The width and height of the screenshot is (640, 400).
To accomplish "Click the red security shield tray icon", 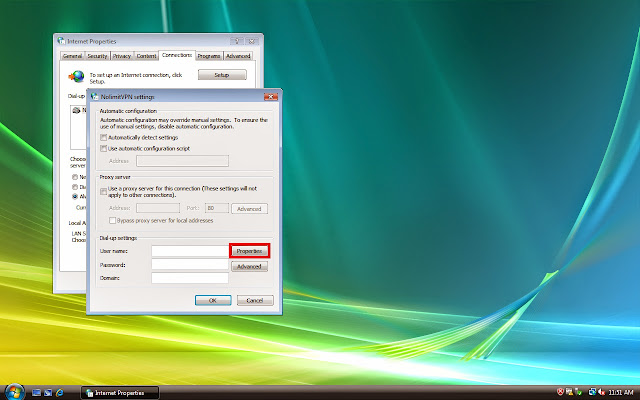I will (560, 392).
